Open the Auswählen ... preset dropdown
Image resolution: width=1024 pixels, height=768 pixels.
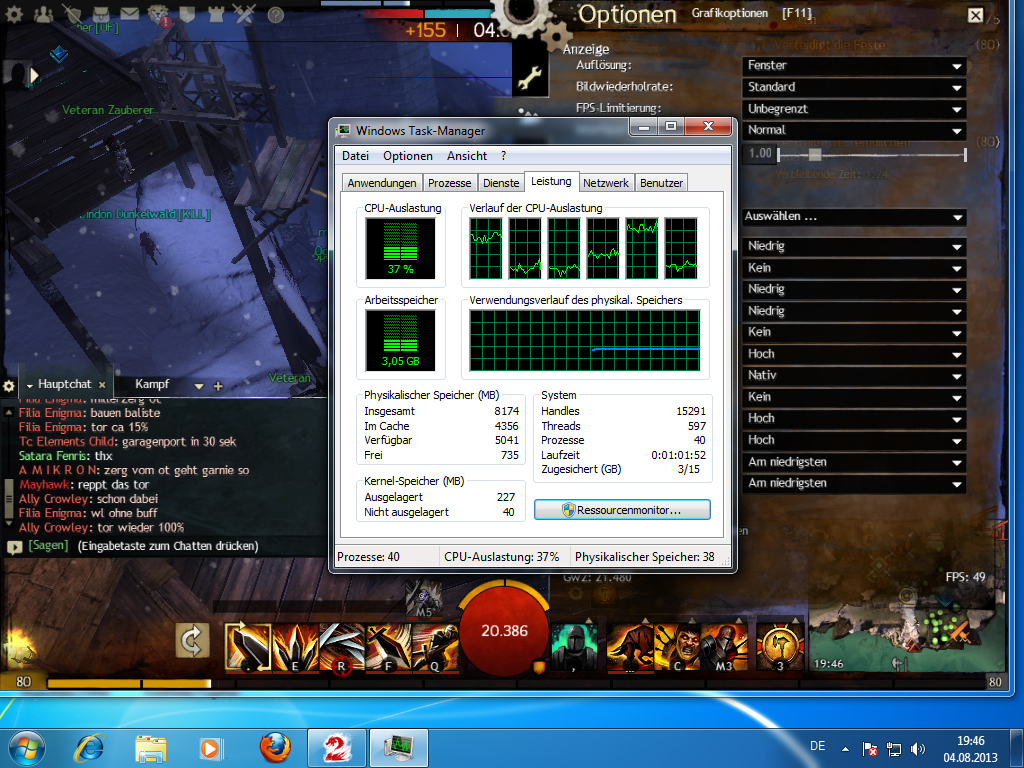click(854, 217)
